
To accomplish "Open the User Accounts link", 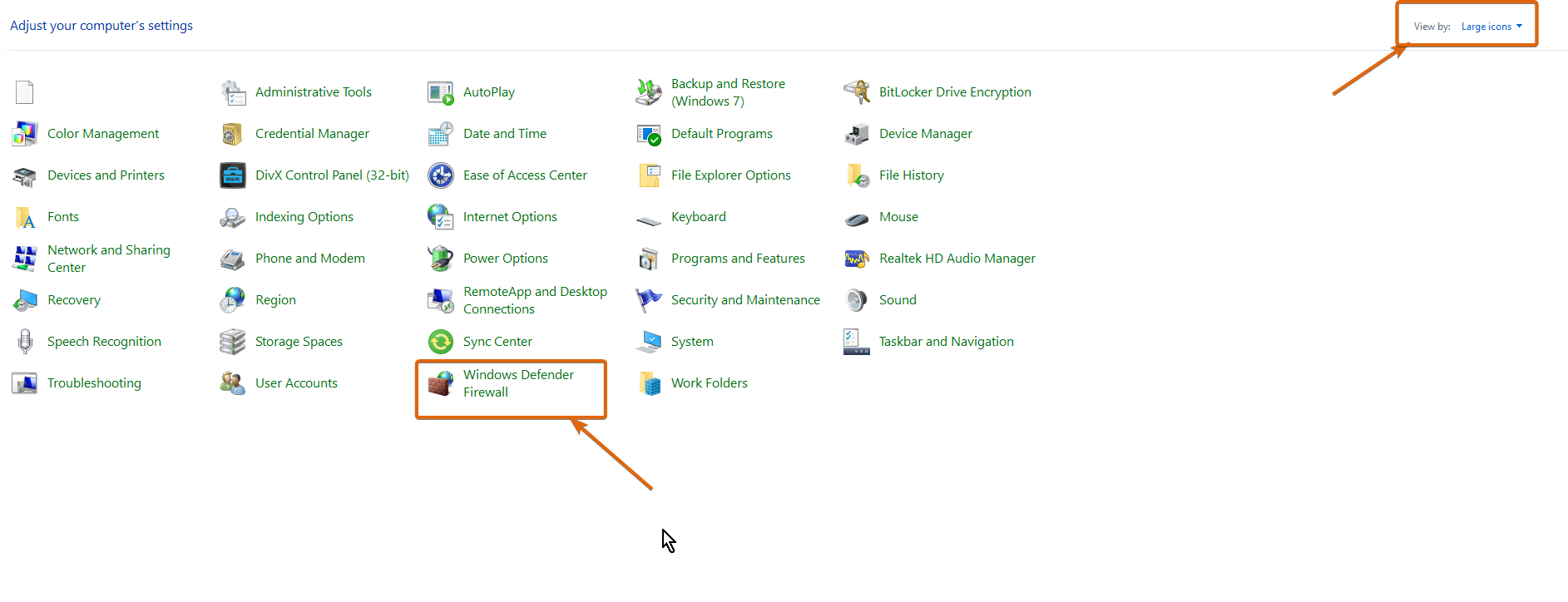I will pyautogui.click(x=296, y=383).
